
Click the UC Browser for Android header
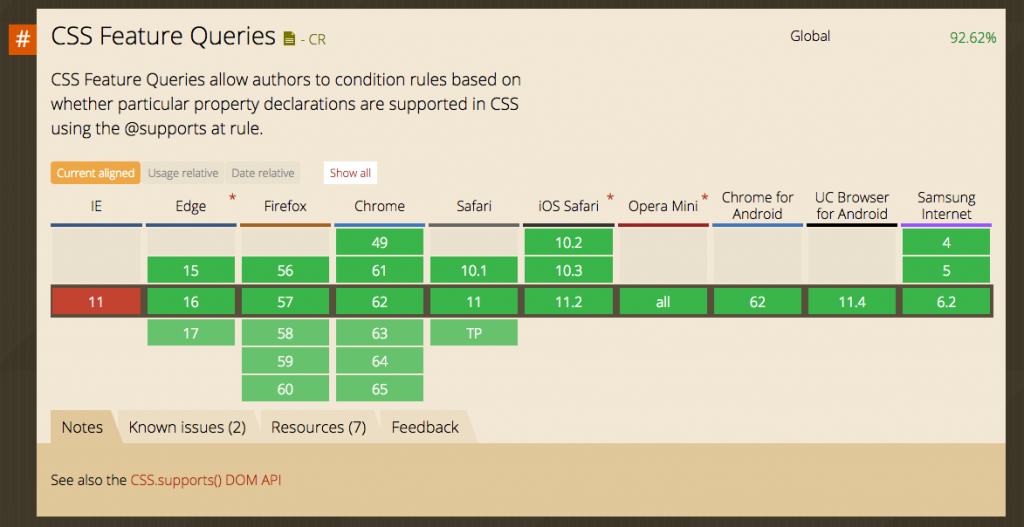pyautogui.click(x=852, y=206)
